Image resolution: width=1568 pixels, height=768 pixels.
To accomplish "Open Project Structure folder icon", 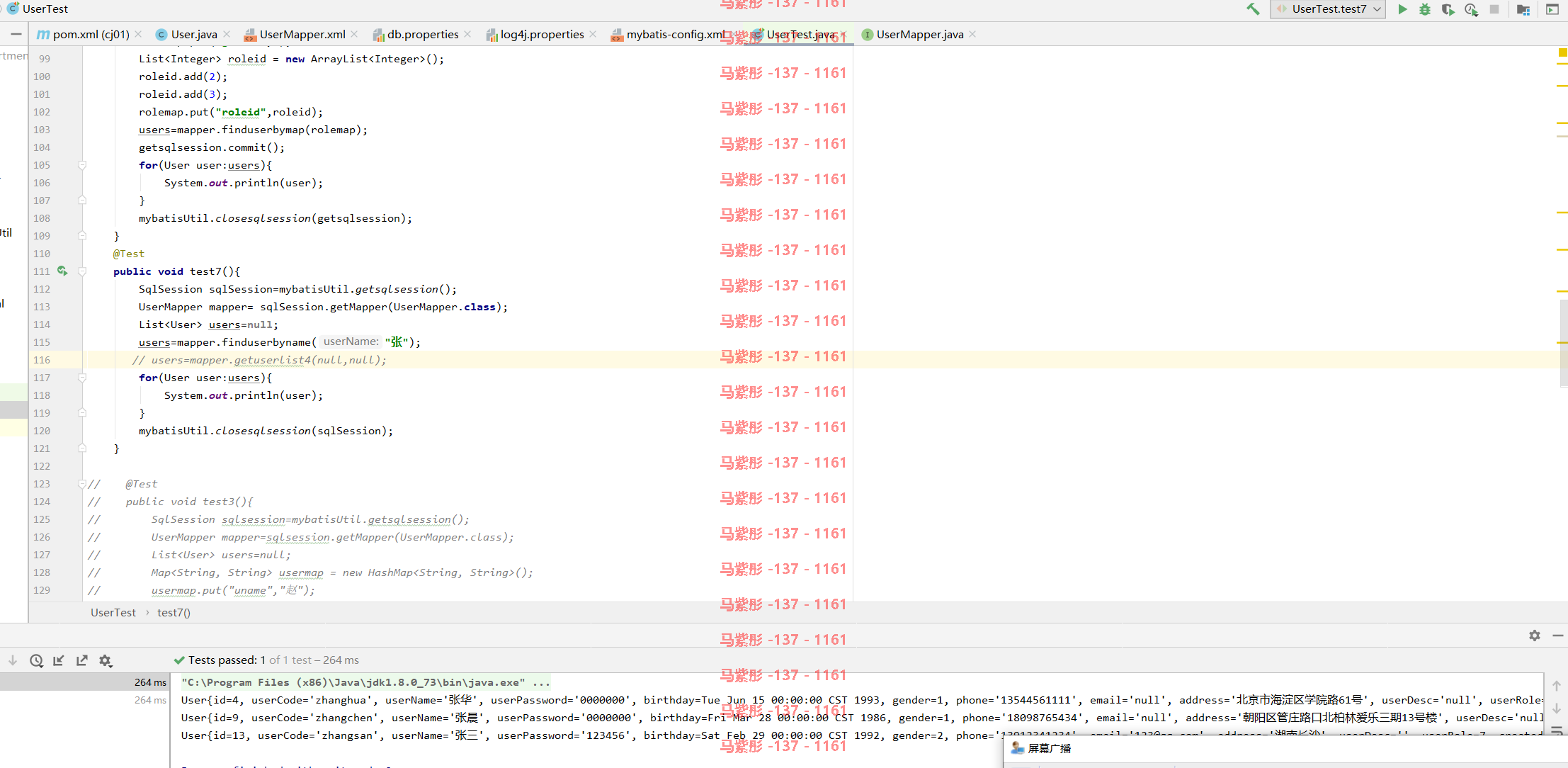I will pos(1523,9).
